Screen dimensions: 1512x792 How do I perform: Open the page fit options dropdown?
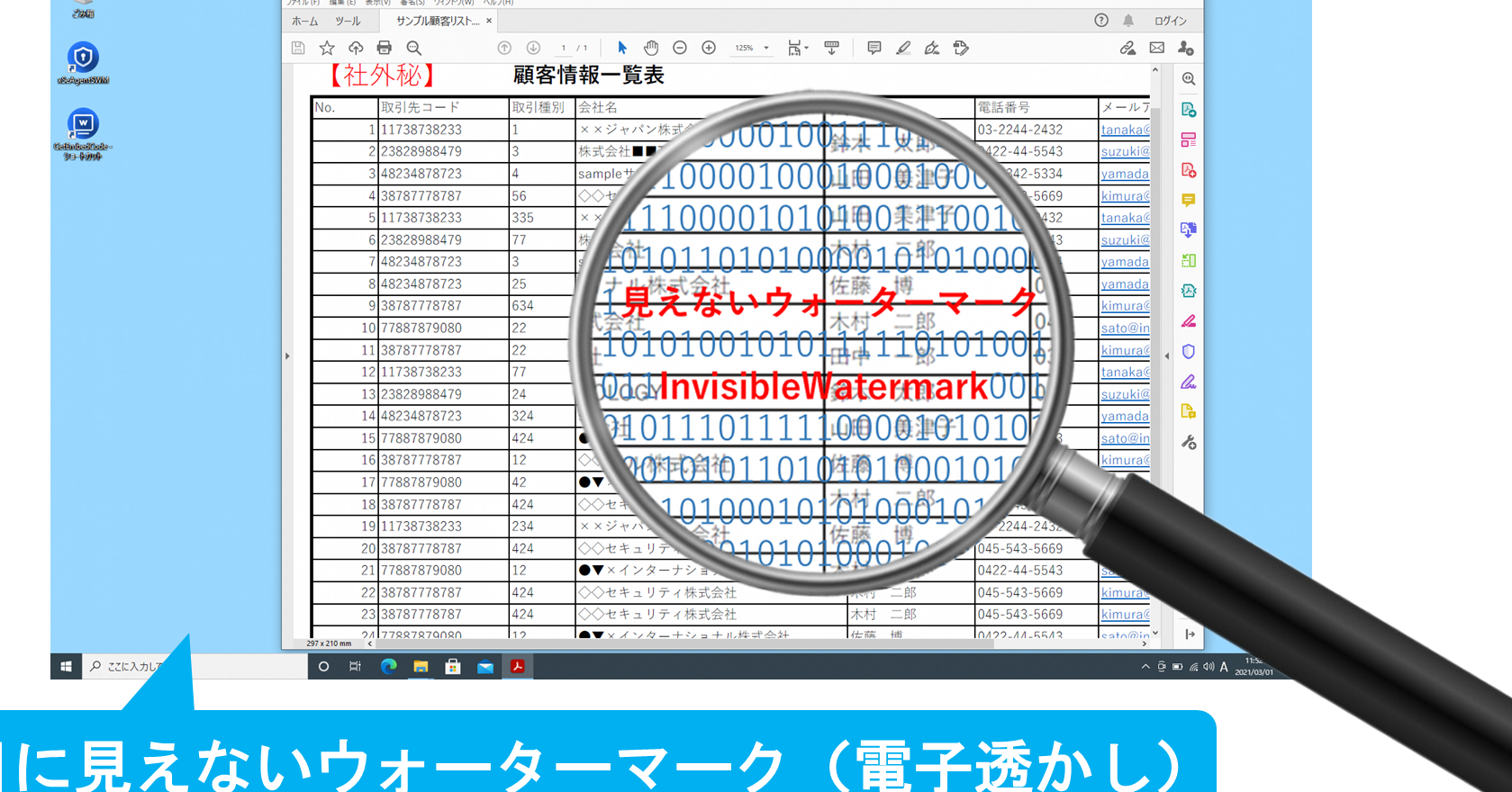point(798,48)
